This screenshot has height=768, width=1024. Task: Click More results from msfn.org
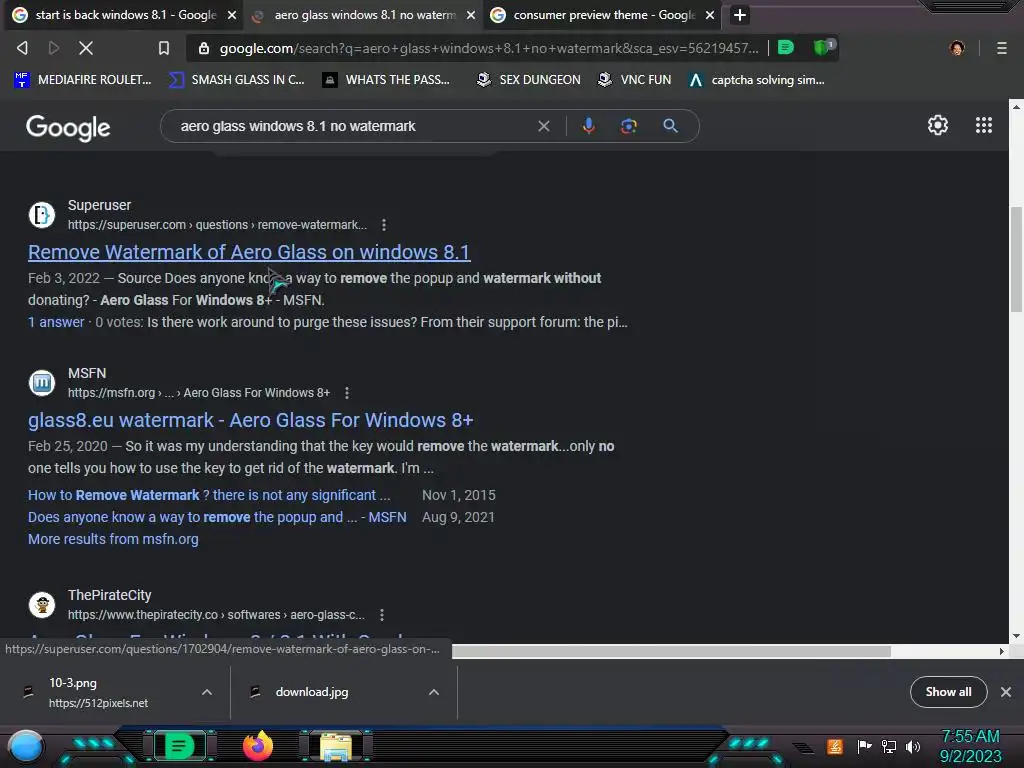pos(113,539)
